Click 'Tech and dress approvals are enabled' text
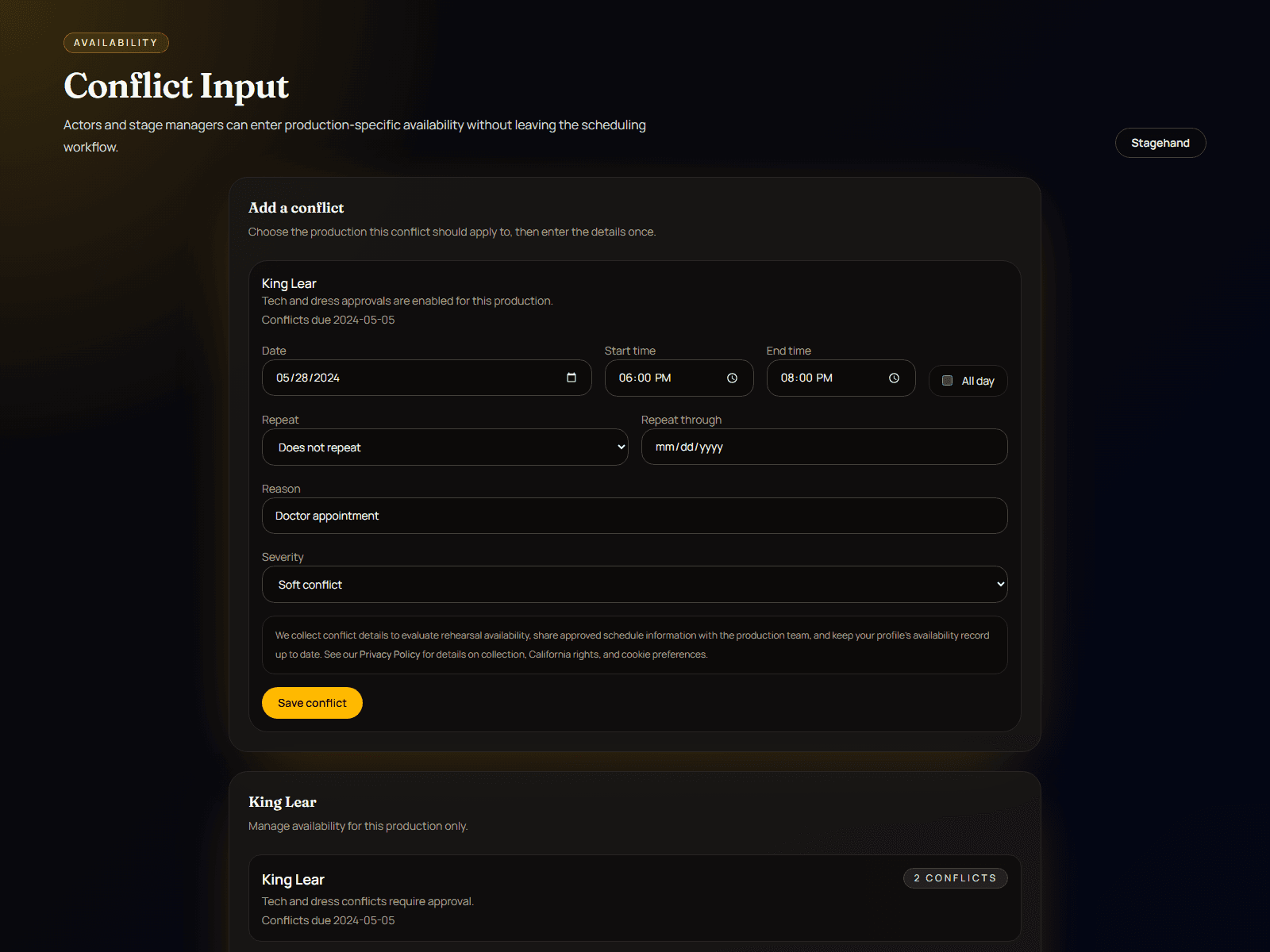Image resolution: width=1270 pixels, height=952 pixels. [x=407, y=301]
